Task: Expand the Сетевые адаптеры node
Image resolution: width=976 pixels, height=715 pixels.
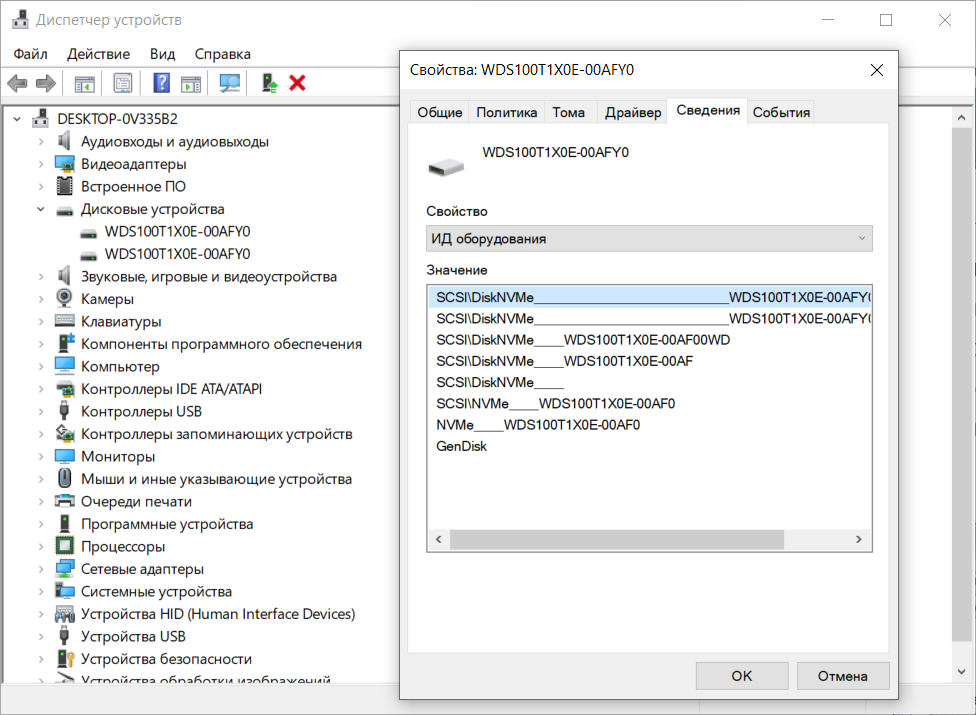Action: click(x=41, y=569)
